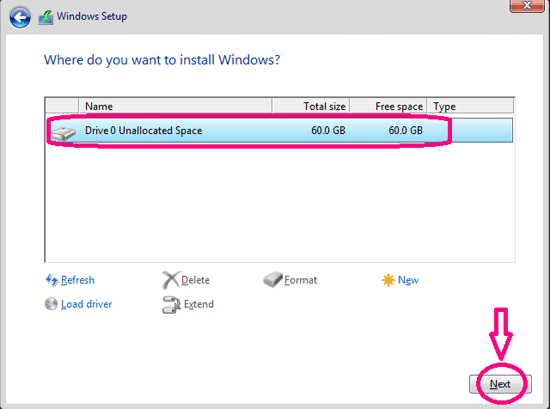The height and width of the screenshot is (409, 550).
Task: Sort by the Type column header
Action: click(x=471, y=106)
